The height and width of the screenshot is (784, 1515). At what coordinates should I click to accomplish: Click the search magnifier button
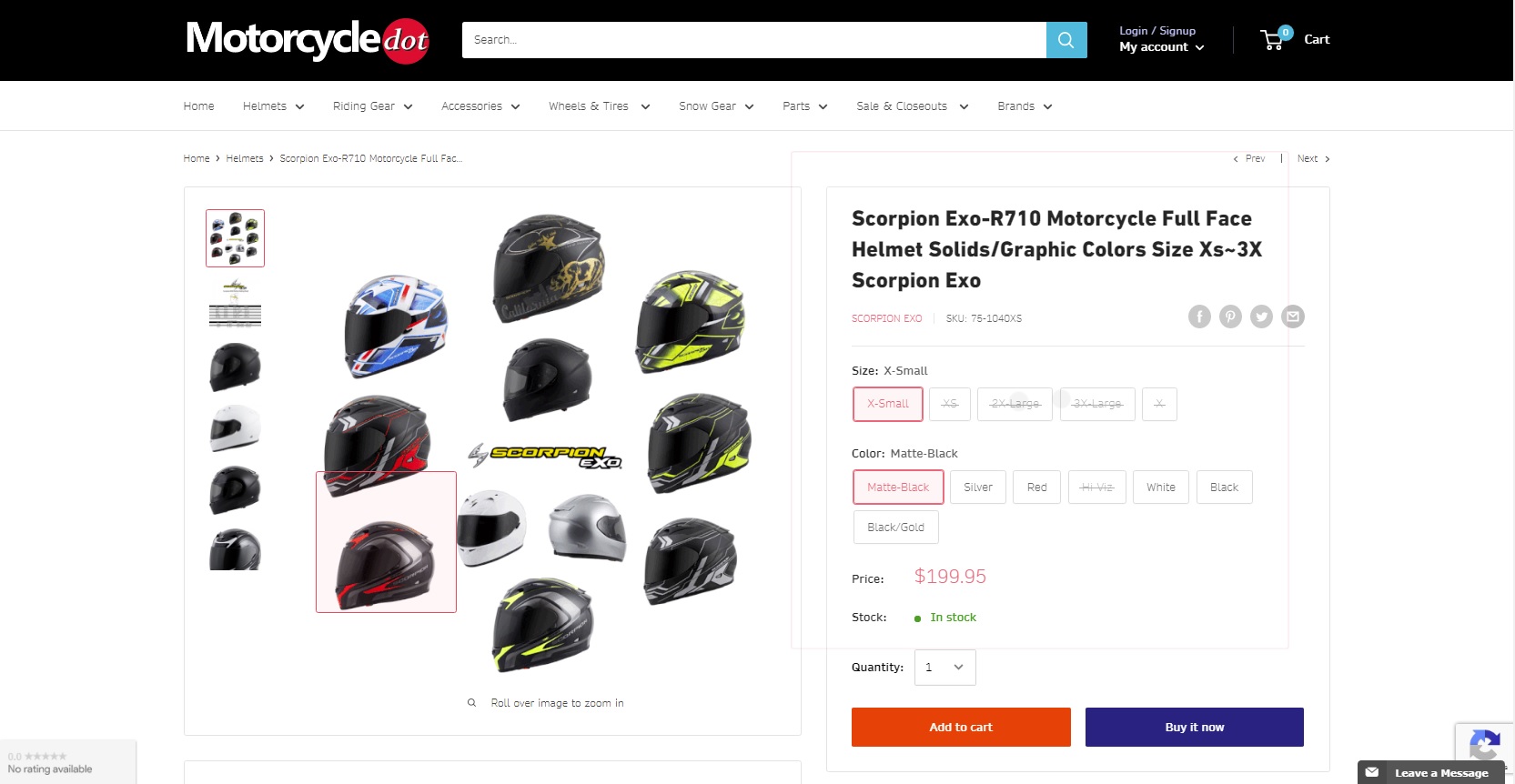1066,40
